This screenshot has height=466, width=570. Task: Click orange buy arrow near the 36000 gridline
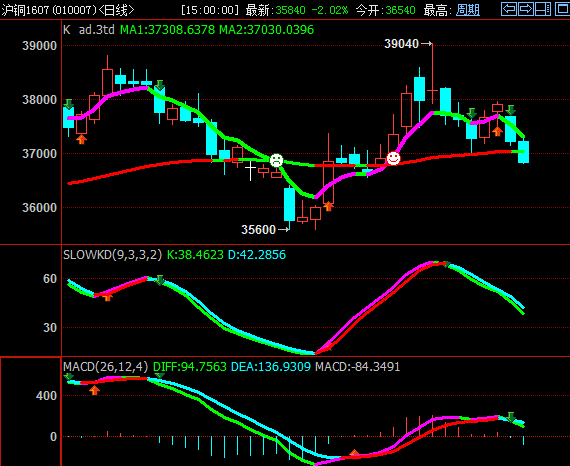[328, 206]
